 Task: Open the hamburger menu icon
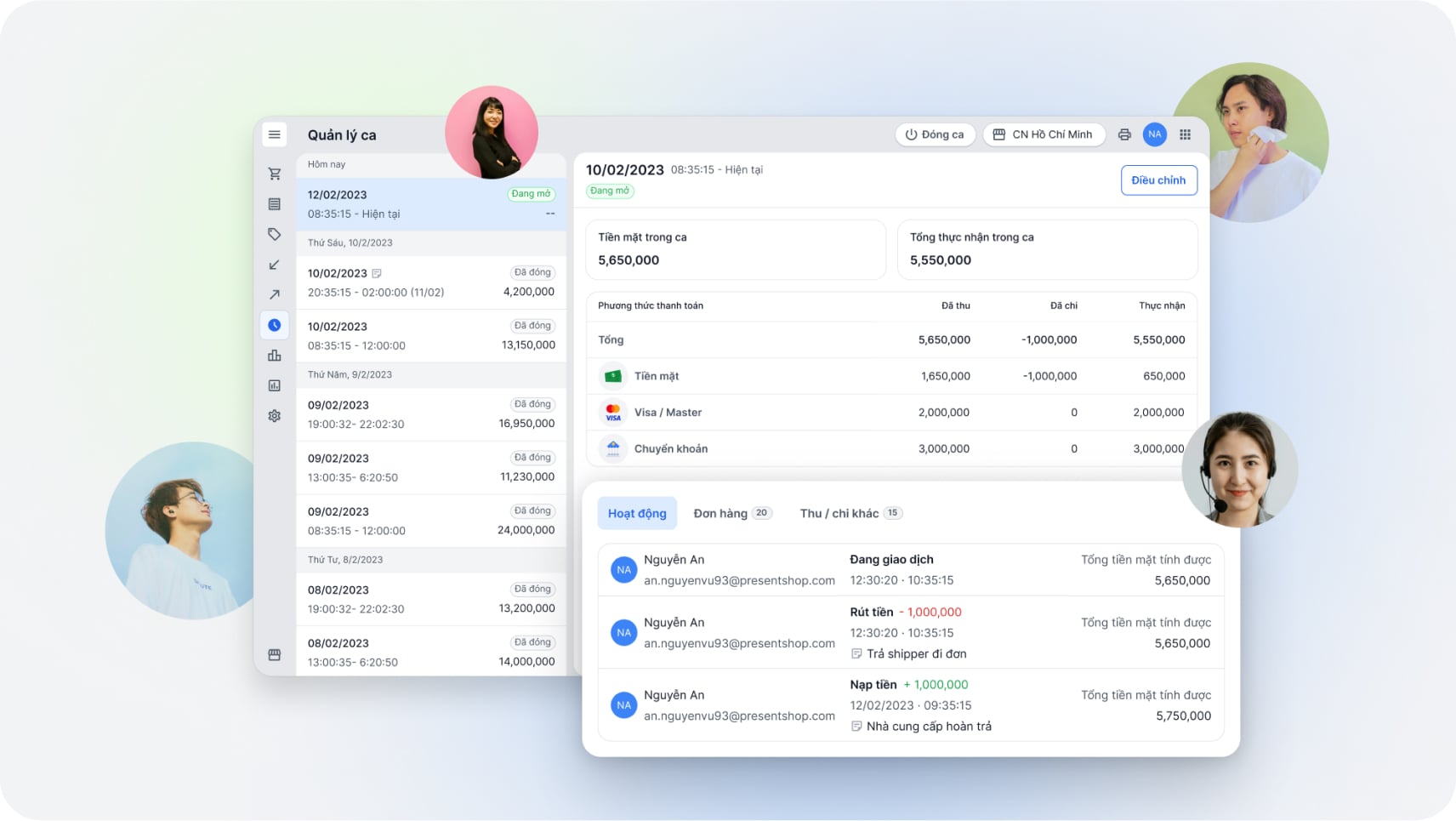[274, 134]
